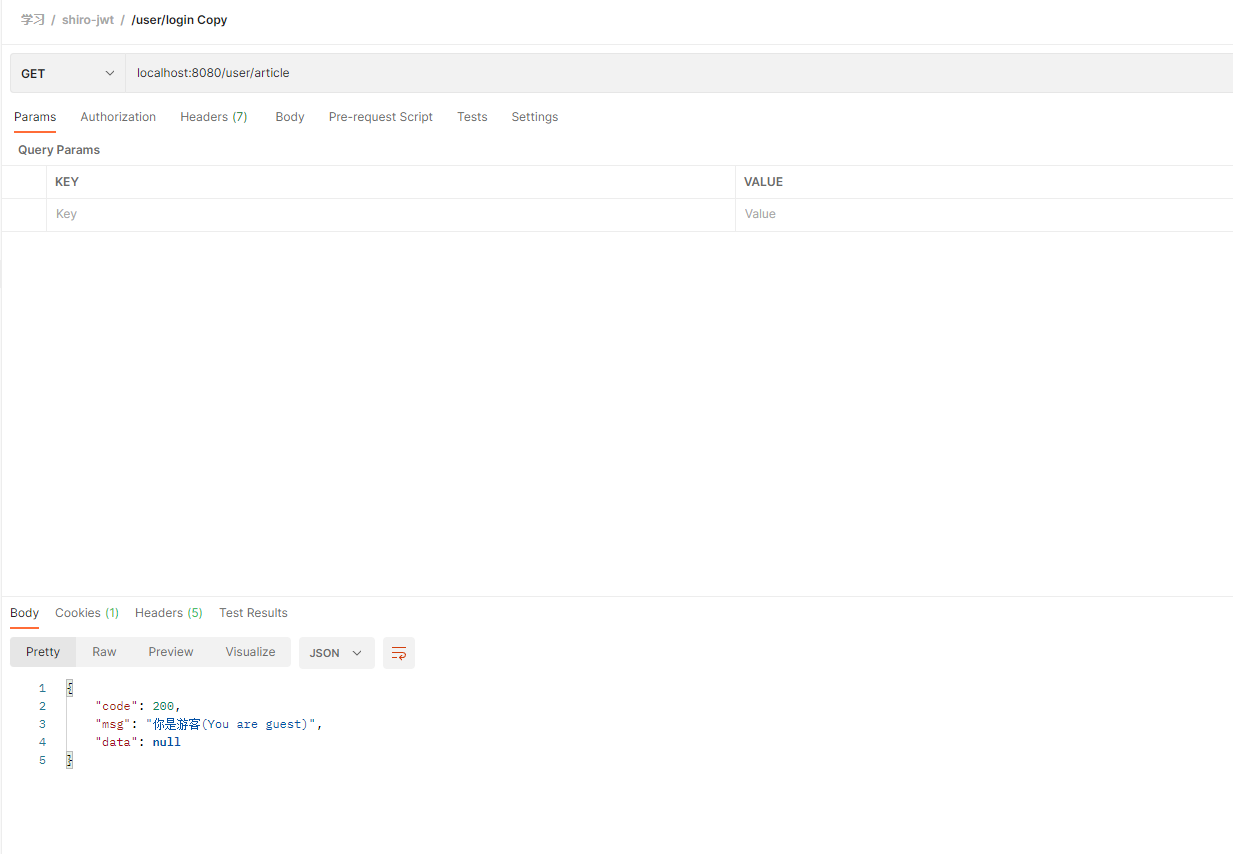Switch response view to Raw
This screenshot has height=854, width=1233.
click(104, 652)
